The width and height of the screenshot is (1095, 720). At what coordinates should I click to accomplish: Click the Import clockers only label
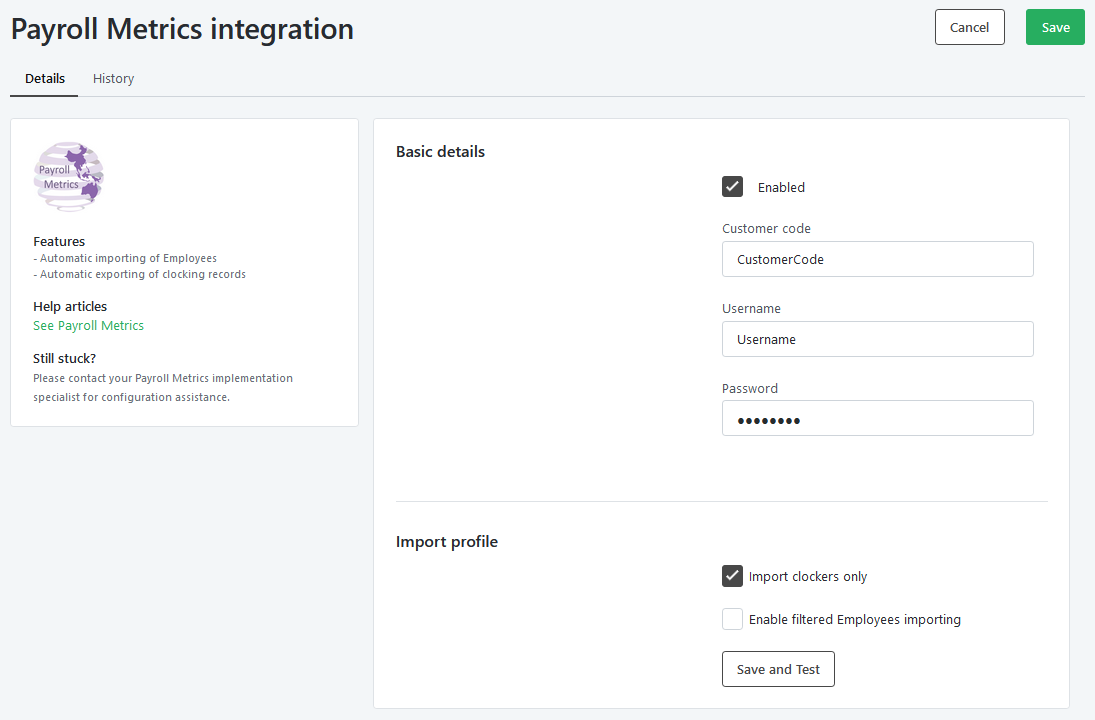click(x=807, y=577)
